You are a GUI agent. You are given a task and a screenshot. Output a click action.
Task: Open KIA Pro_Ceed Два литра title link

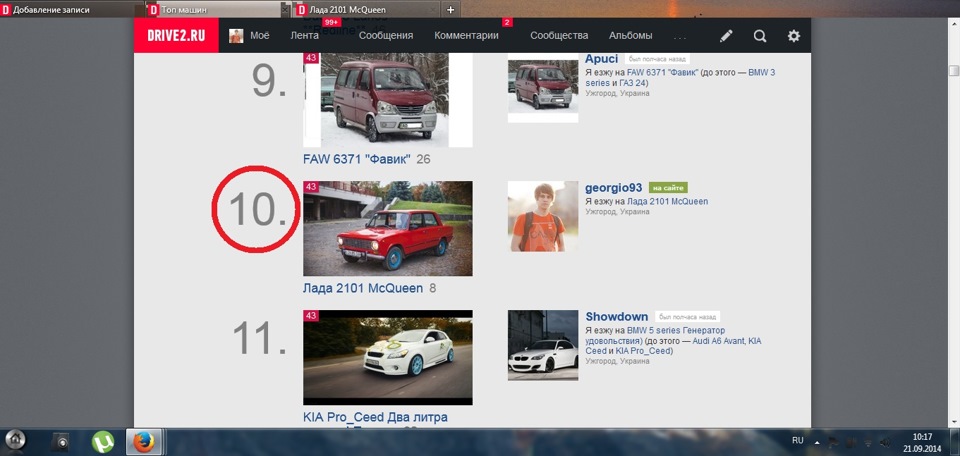[x=375, y=417]
